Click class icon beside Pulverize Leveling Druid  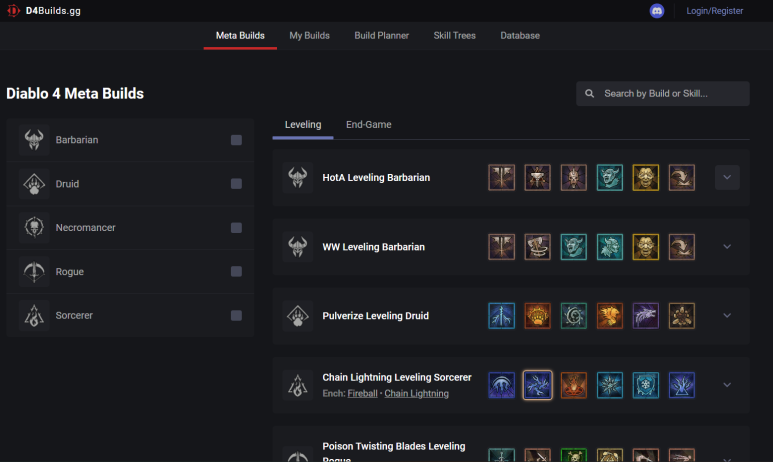coord(298,316)
